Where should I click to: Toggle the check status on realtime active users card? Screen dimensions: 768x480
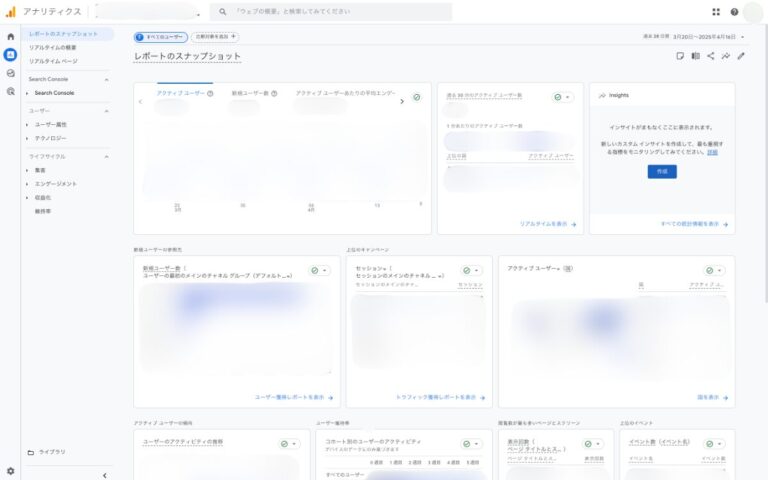pyautogui.click(x=563, y=97)
